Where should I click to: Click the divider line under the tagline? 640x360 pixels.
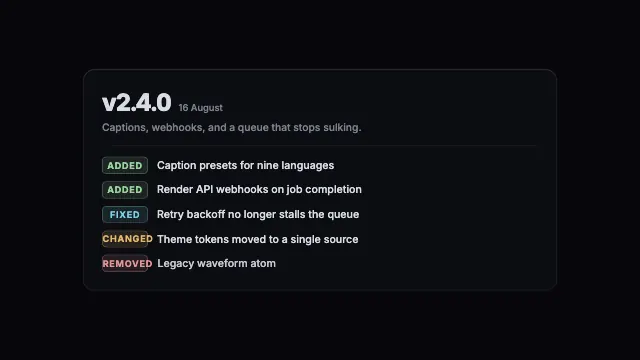(x=324, y=145)
